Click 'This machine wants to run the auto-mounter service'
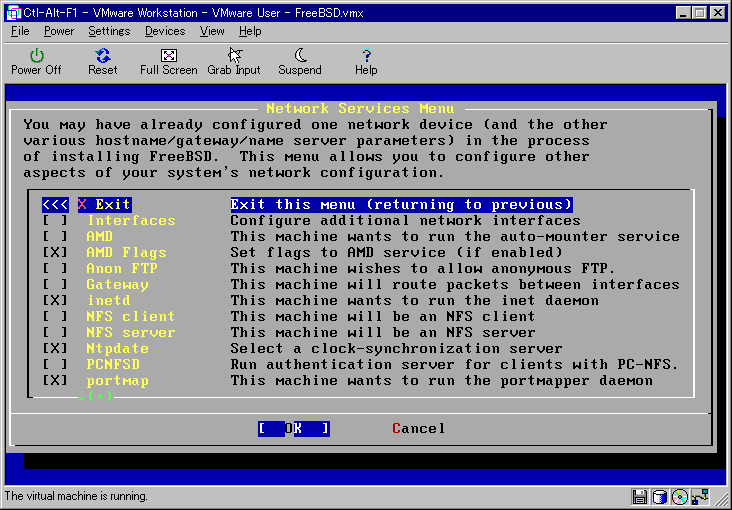This screenshot has width=732, height=510. (x=455, y=236)
